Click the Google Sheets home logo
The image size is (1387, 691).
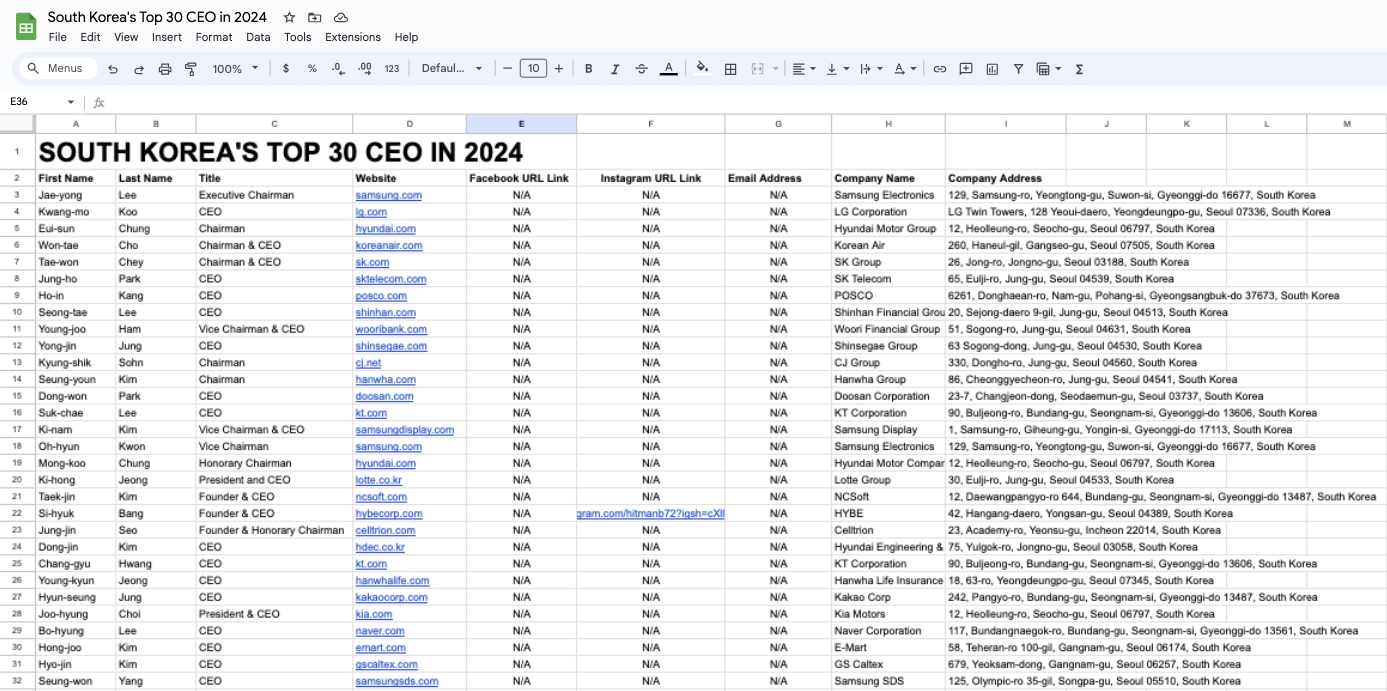pos(26,27)
